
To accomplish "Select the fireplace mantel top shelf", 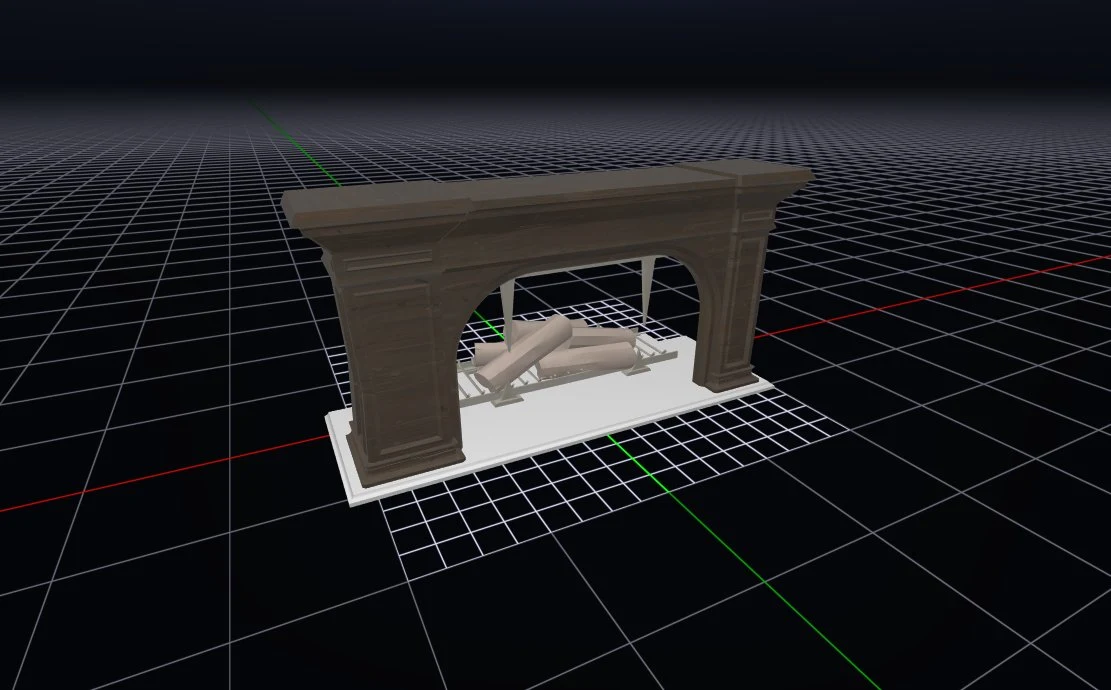I will (x=546, y=193).
